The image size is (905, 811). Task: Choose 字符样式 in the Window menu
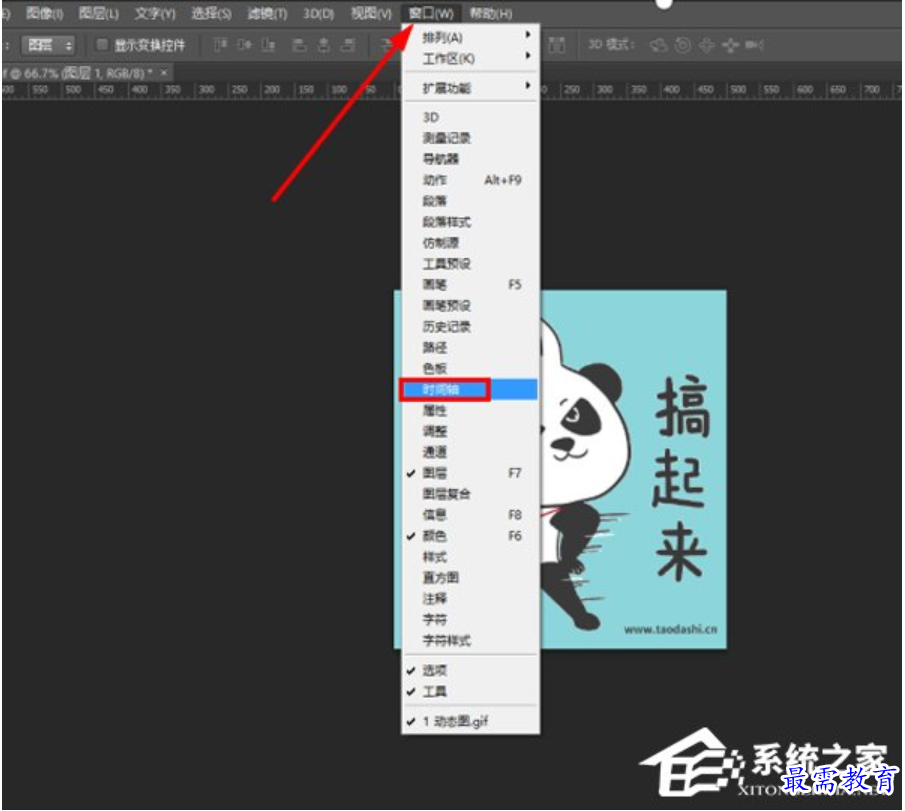470,641
